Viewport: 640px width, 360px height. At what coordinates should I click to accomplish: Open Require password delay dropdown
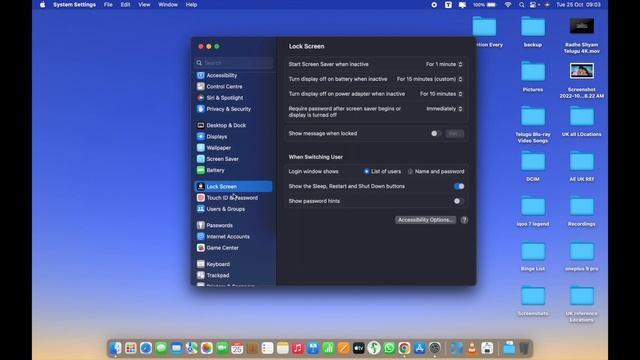(x=444, y=109)
